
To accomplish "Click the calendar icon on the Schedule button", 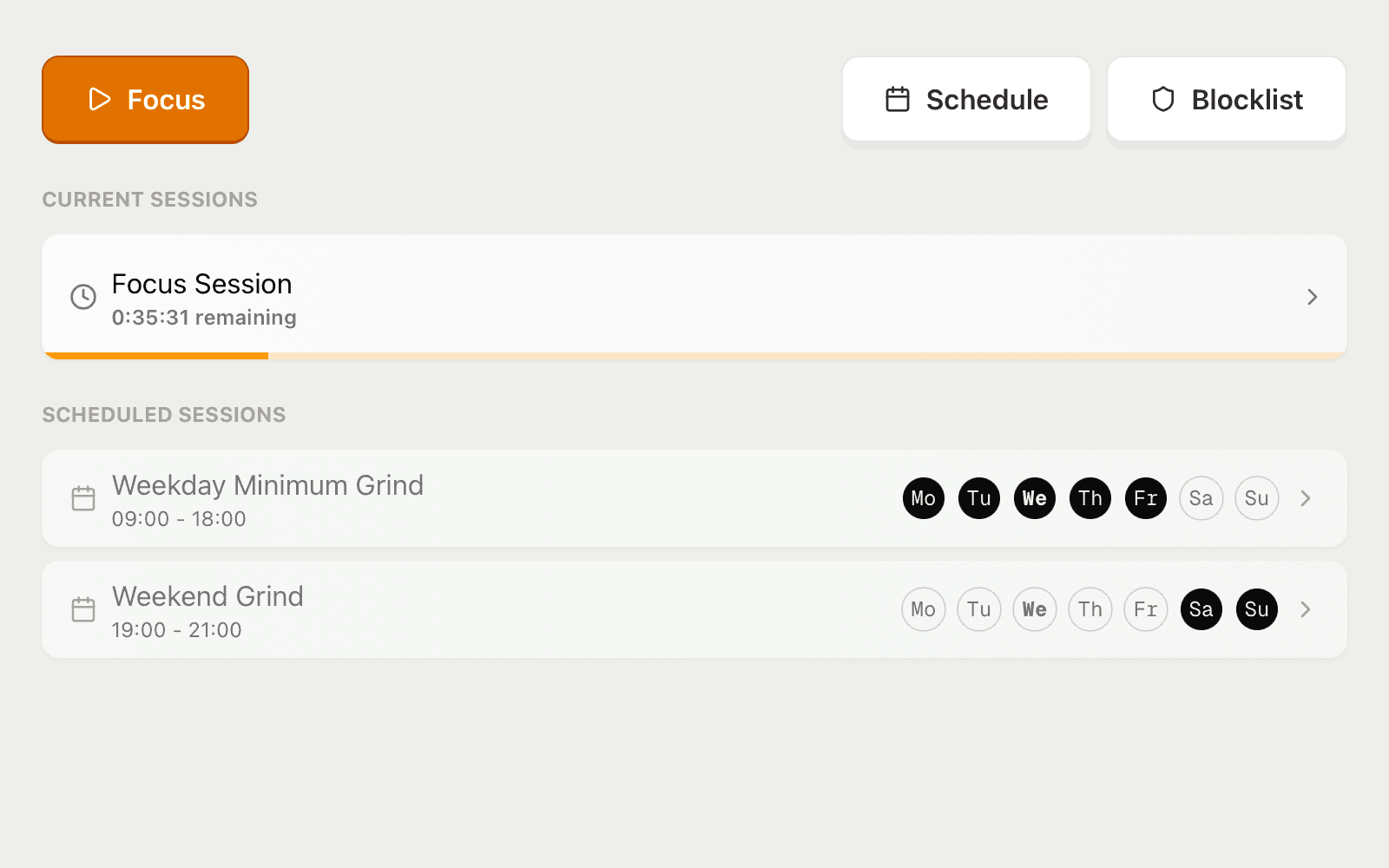I will click(896, 99).
